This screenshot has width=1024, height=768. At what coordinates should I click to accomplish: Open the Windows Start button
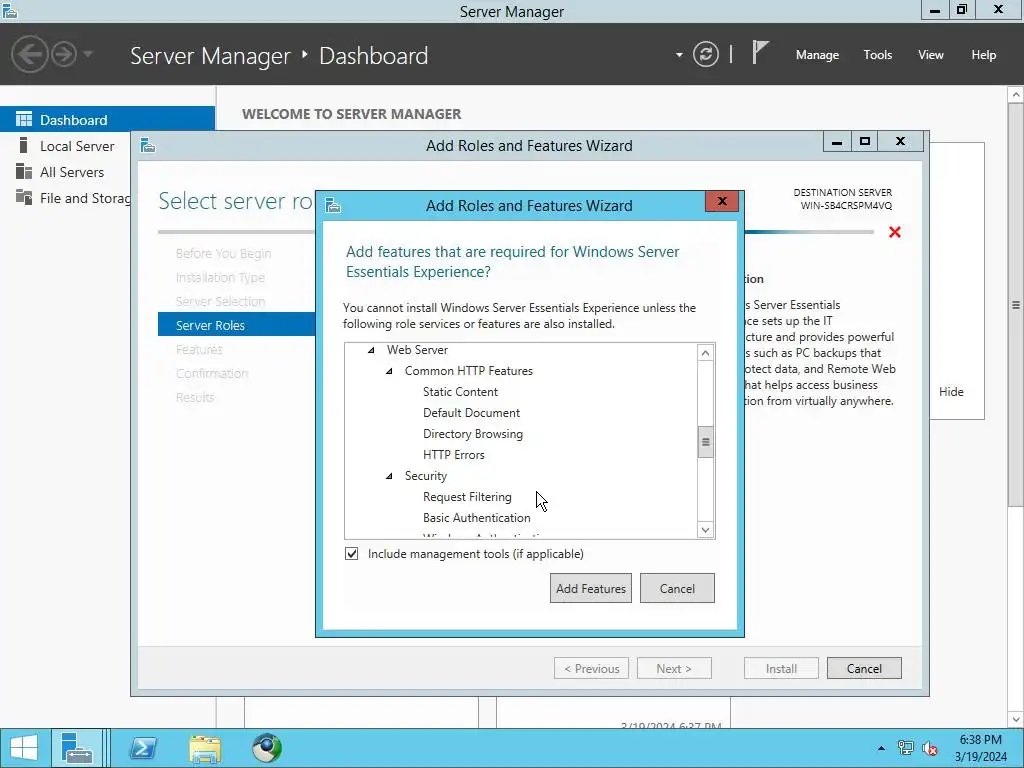24,748
